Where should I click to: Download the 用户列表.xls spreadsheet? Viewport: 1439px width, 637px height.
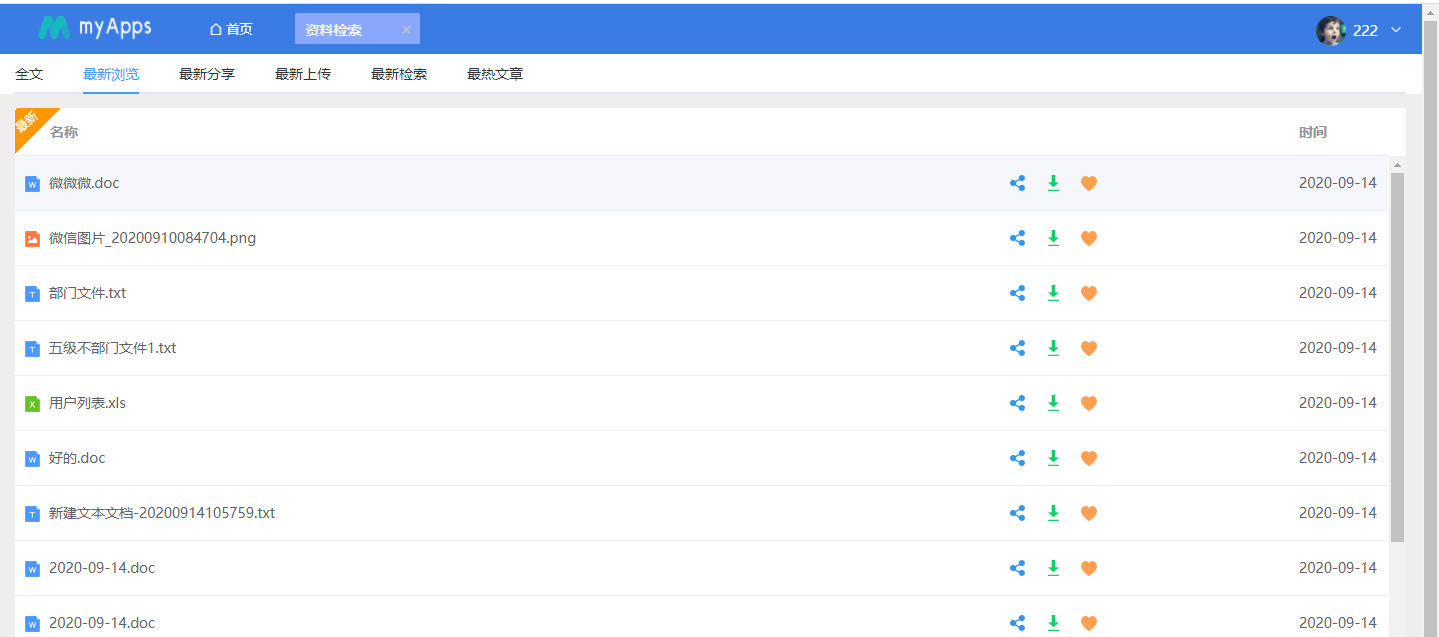[x=1053, y=403]
